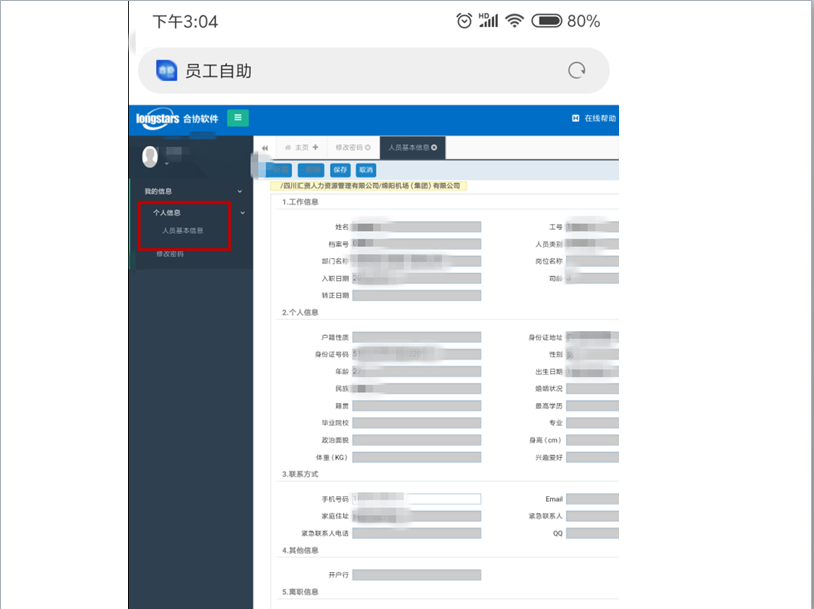814x609 pixels.
Task: Click the 4.其他信息 section header
Action: click(x=300, y=550)
